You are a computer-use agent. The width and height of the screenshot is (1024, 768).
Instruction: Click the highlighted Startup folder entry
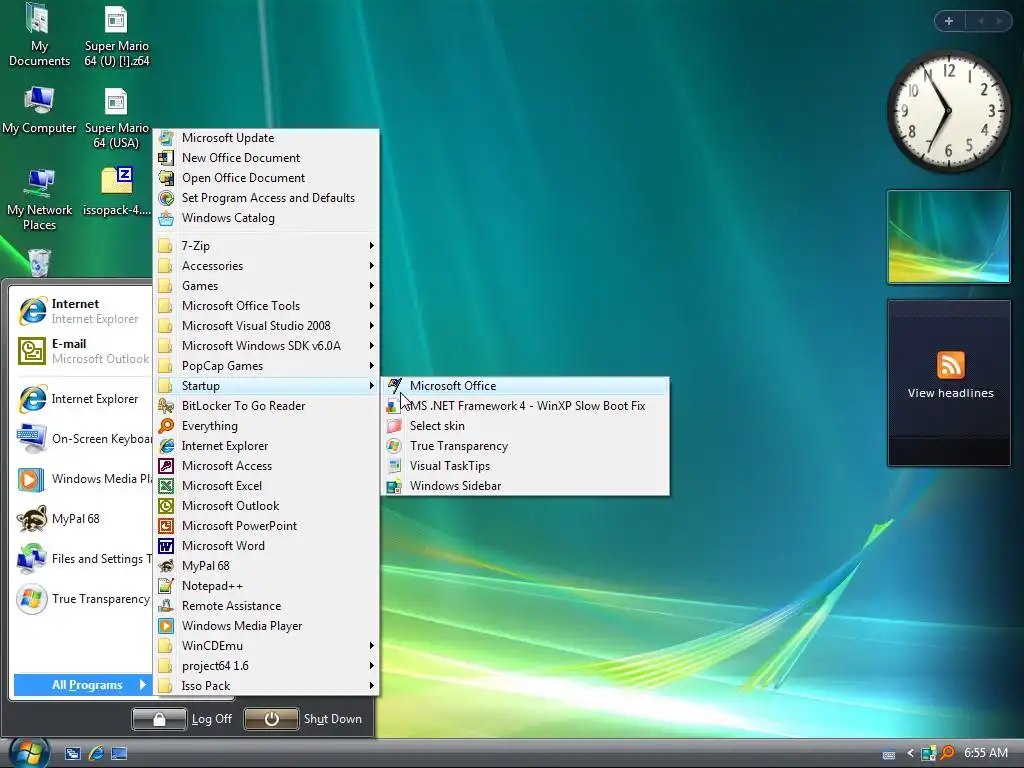[x=266, y=386]
